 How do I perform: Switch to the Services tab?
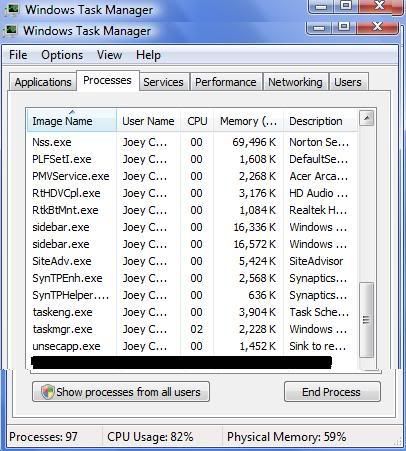[x=163, y=82]
